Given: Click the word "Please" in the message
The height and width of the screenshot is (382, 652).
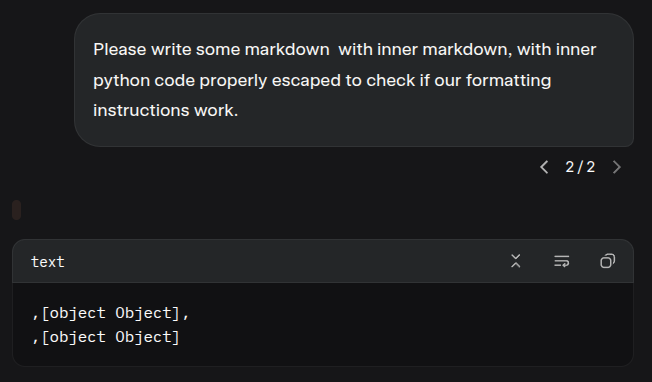Looking at the screenshot, I should (x=120, y=49).
